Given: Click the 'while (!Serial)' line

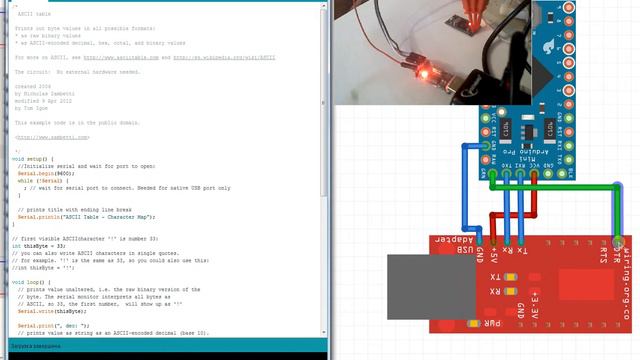Looking at the screenshot, I should (43, 181).
